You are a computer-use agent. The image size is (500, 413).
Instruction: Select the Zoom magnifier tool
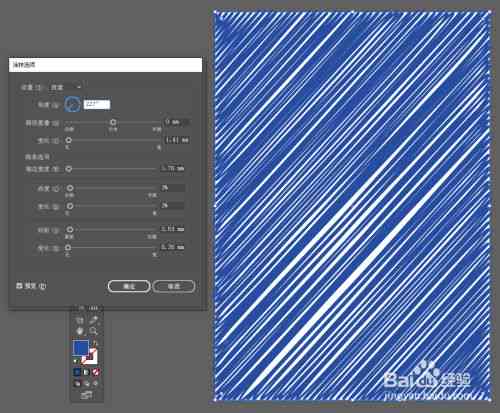click(93, 331)
